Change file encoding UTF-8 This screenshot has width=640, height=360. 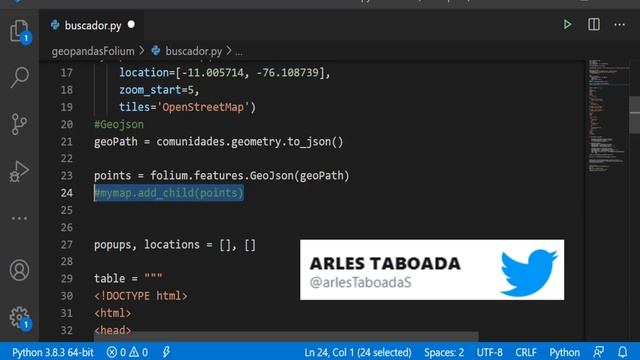(489, 352)
